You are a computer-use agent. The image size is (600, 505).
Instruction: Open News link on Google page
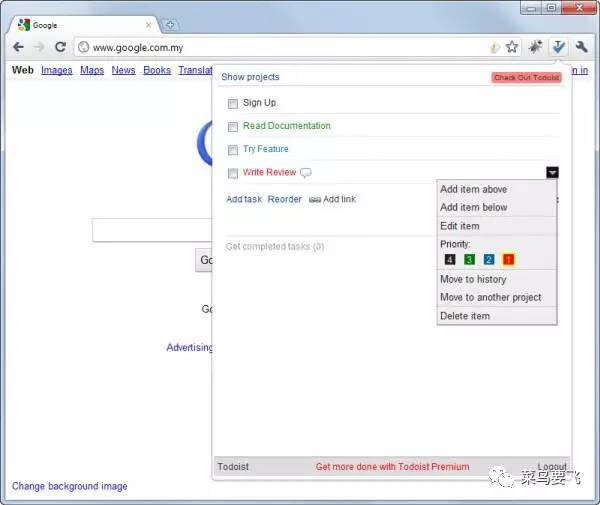click(123, 70)
